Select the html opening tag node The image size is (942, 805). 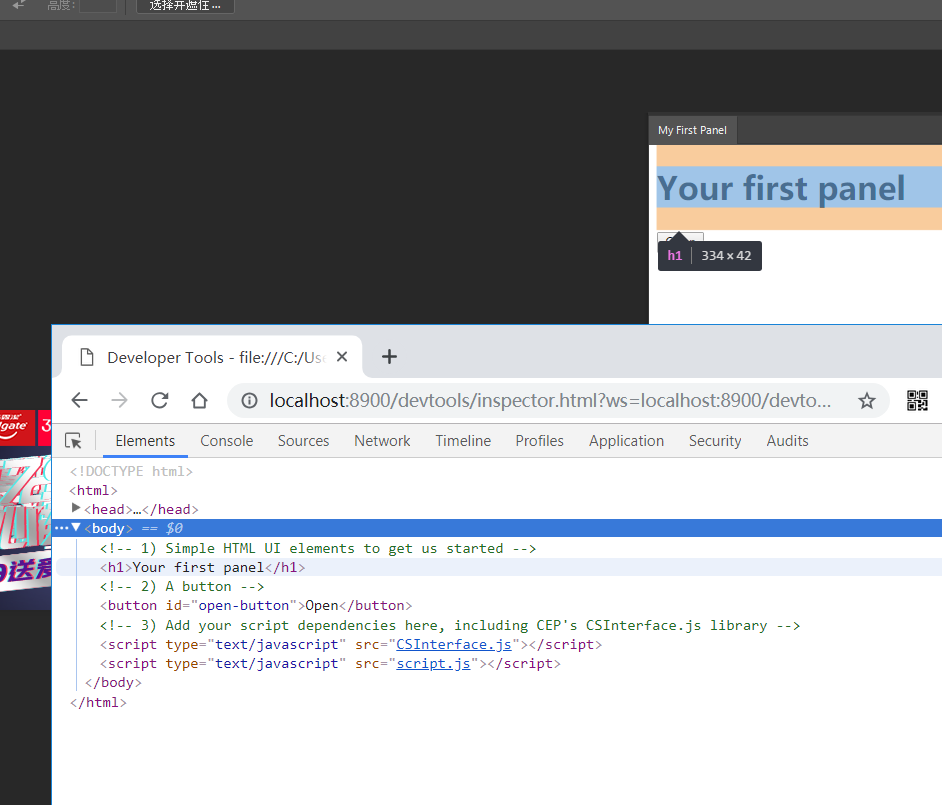coord(93,490)
